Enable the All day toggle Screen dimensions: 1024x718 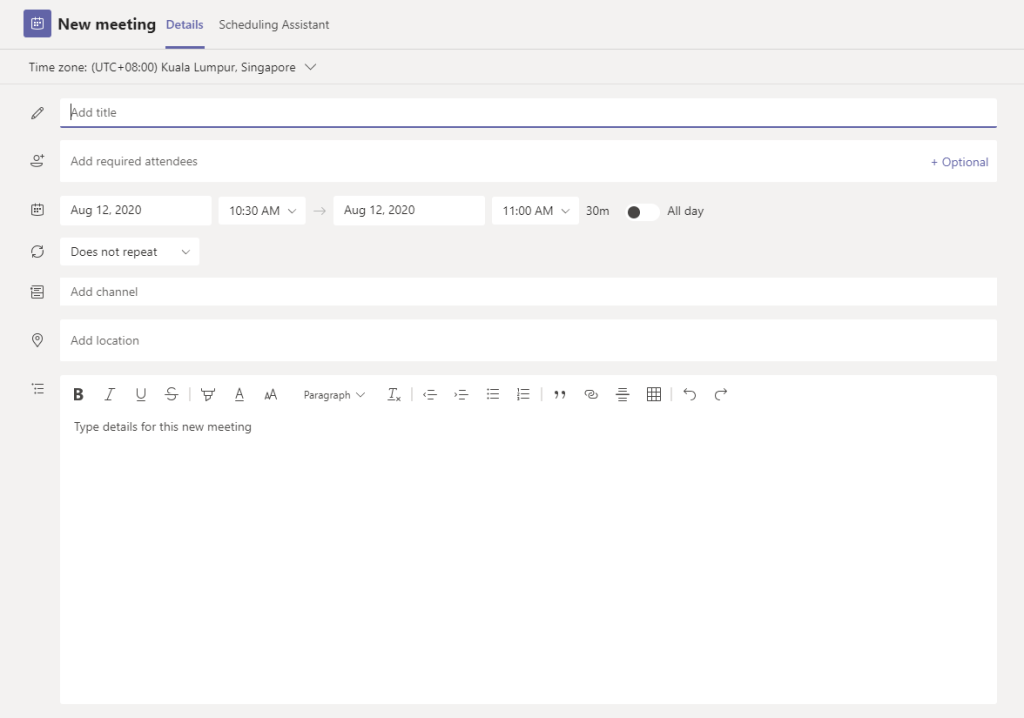point(642,212)
